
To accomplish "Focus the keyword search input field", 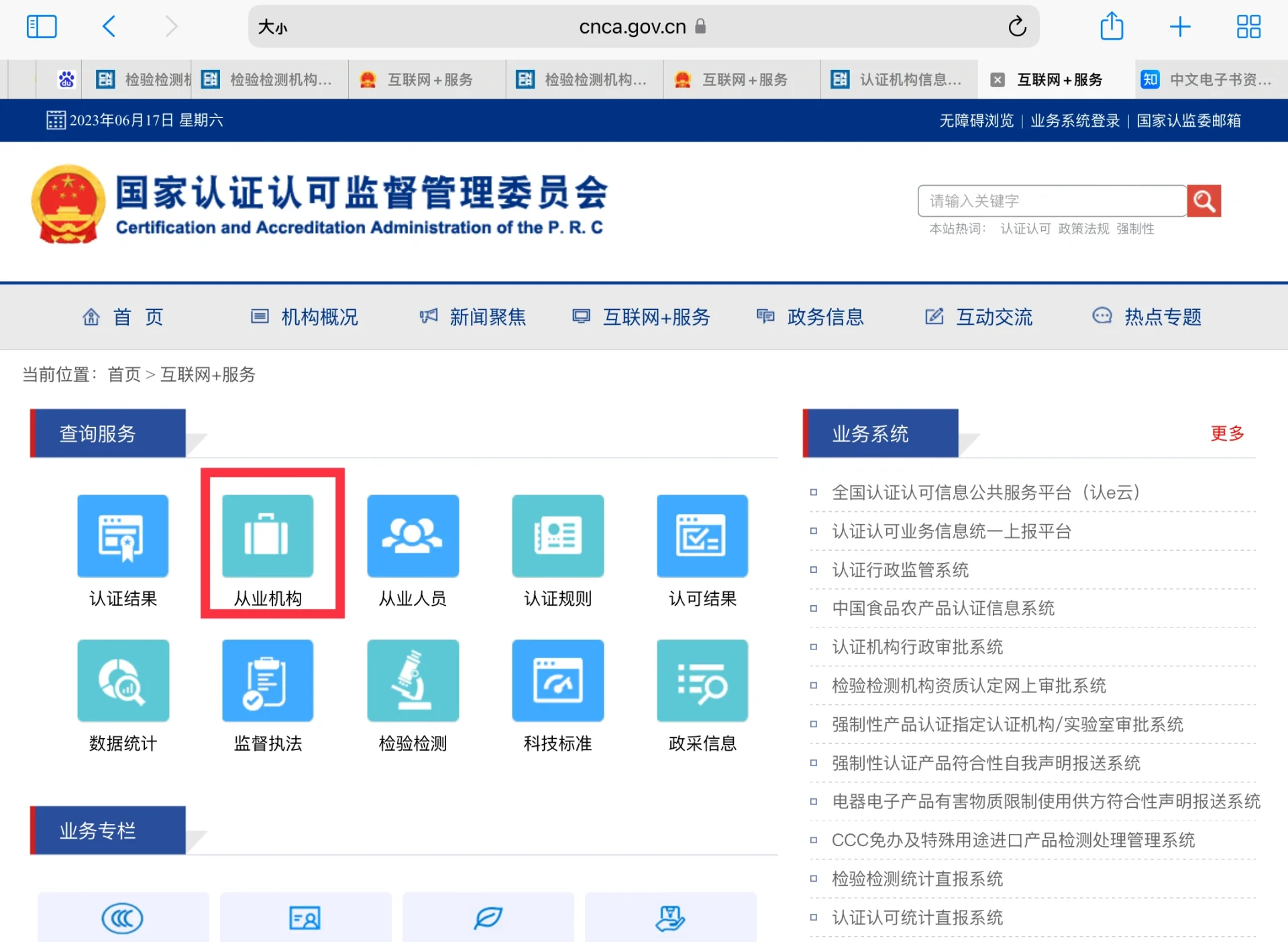I will coord(1051,201).
